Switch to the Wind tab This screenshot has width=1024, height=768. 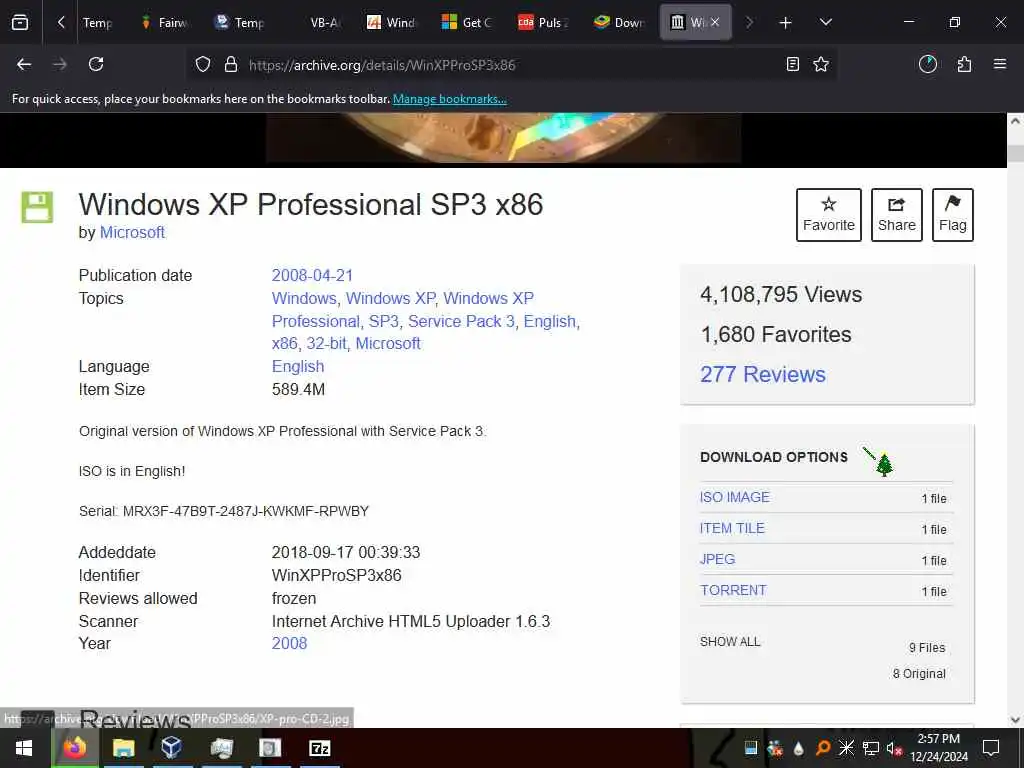tap(392, 23)
